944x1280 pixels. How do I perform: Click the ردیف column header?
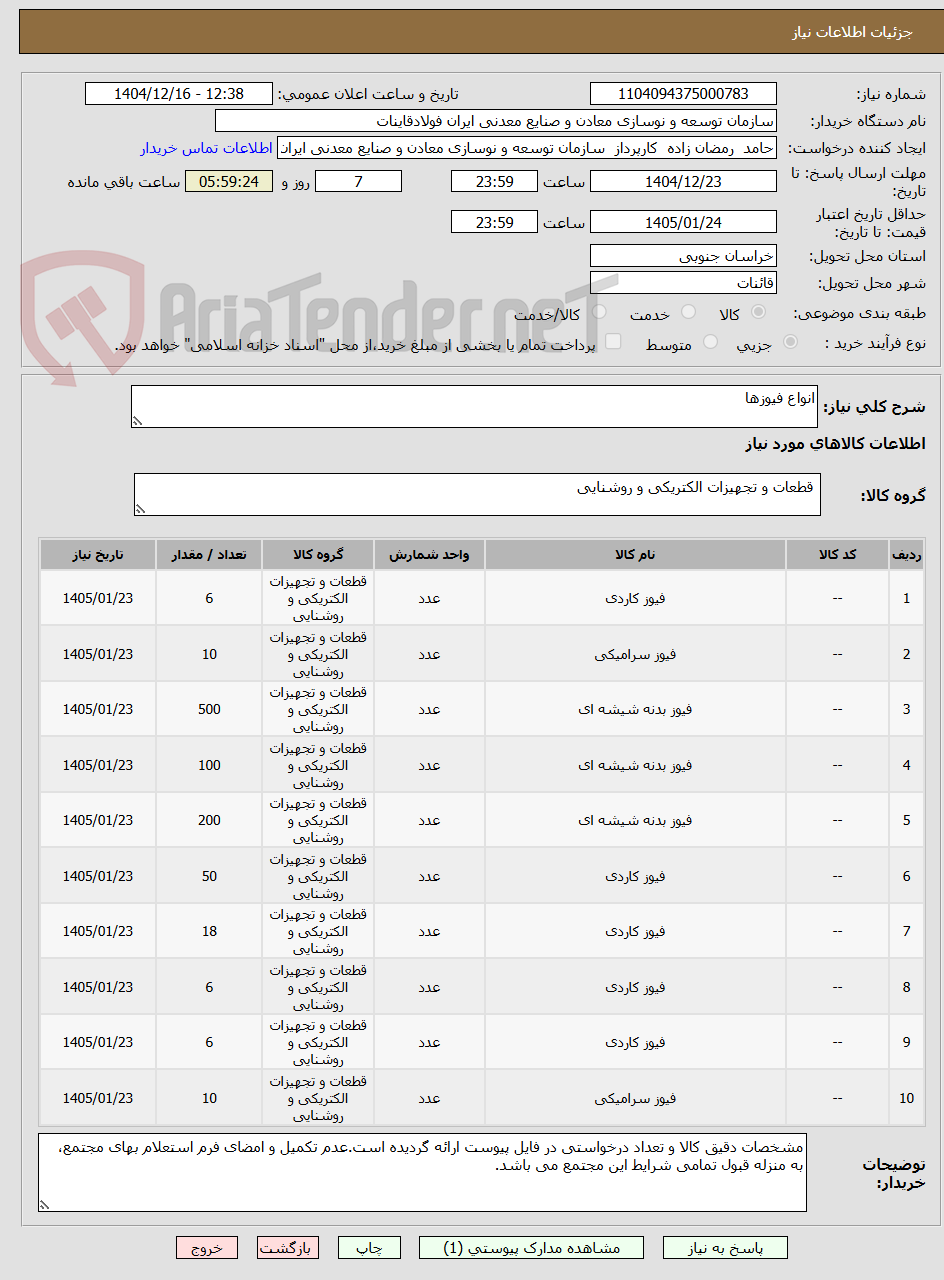pyautogui.click(x=906, y=554)
